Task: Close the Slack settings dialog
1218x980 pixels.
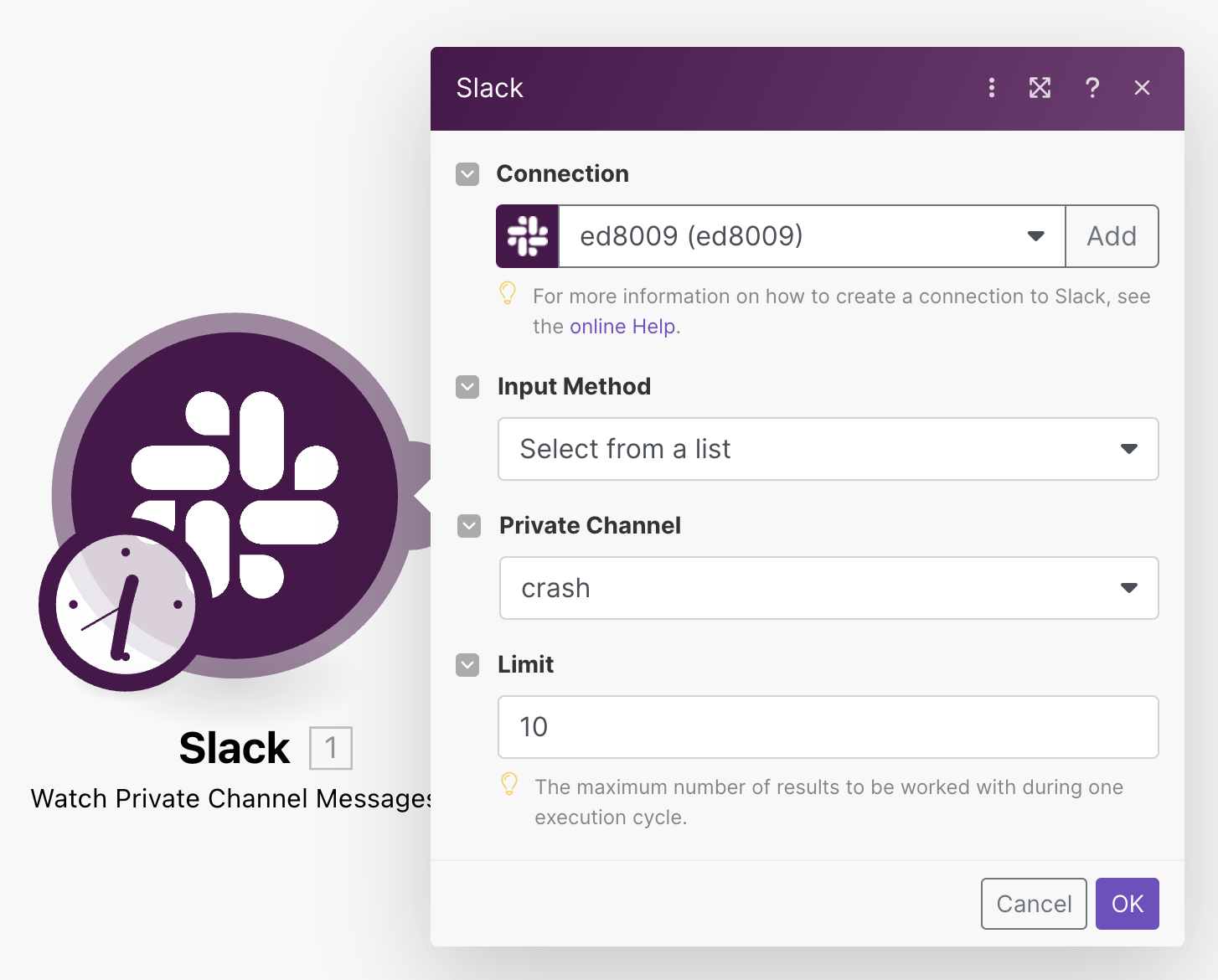Action: [x=1142, y=88]
